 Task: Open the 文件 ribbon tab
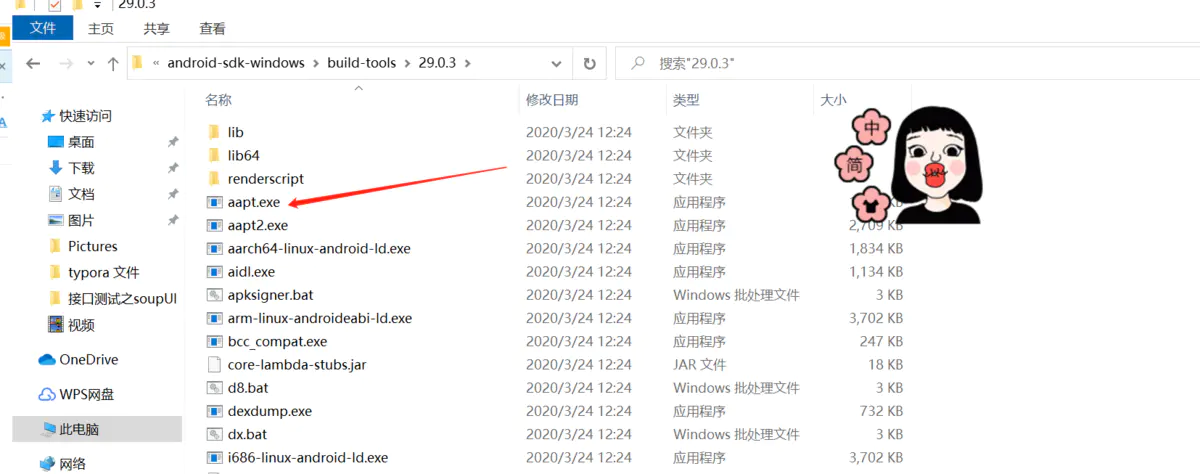point(43,29)
